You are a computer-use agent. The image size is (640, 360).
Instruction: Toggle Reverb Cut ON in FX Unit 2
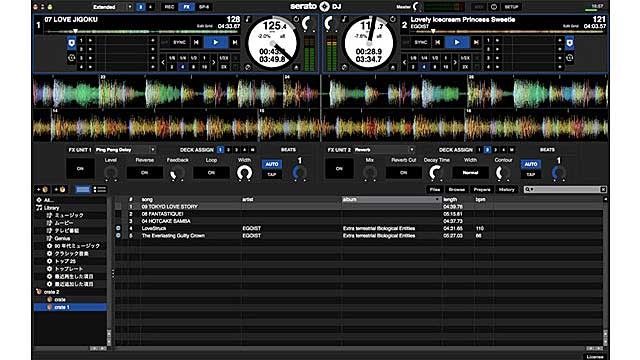(x=403, y=173)
